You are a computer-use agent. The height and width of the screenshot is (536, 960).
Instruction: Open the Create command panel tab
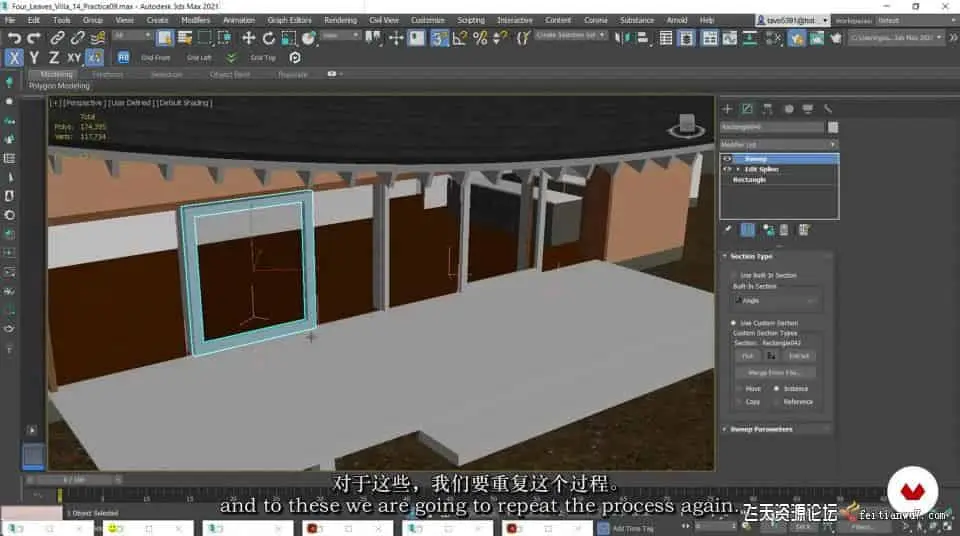[727, 109]
